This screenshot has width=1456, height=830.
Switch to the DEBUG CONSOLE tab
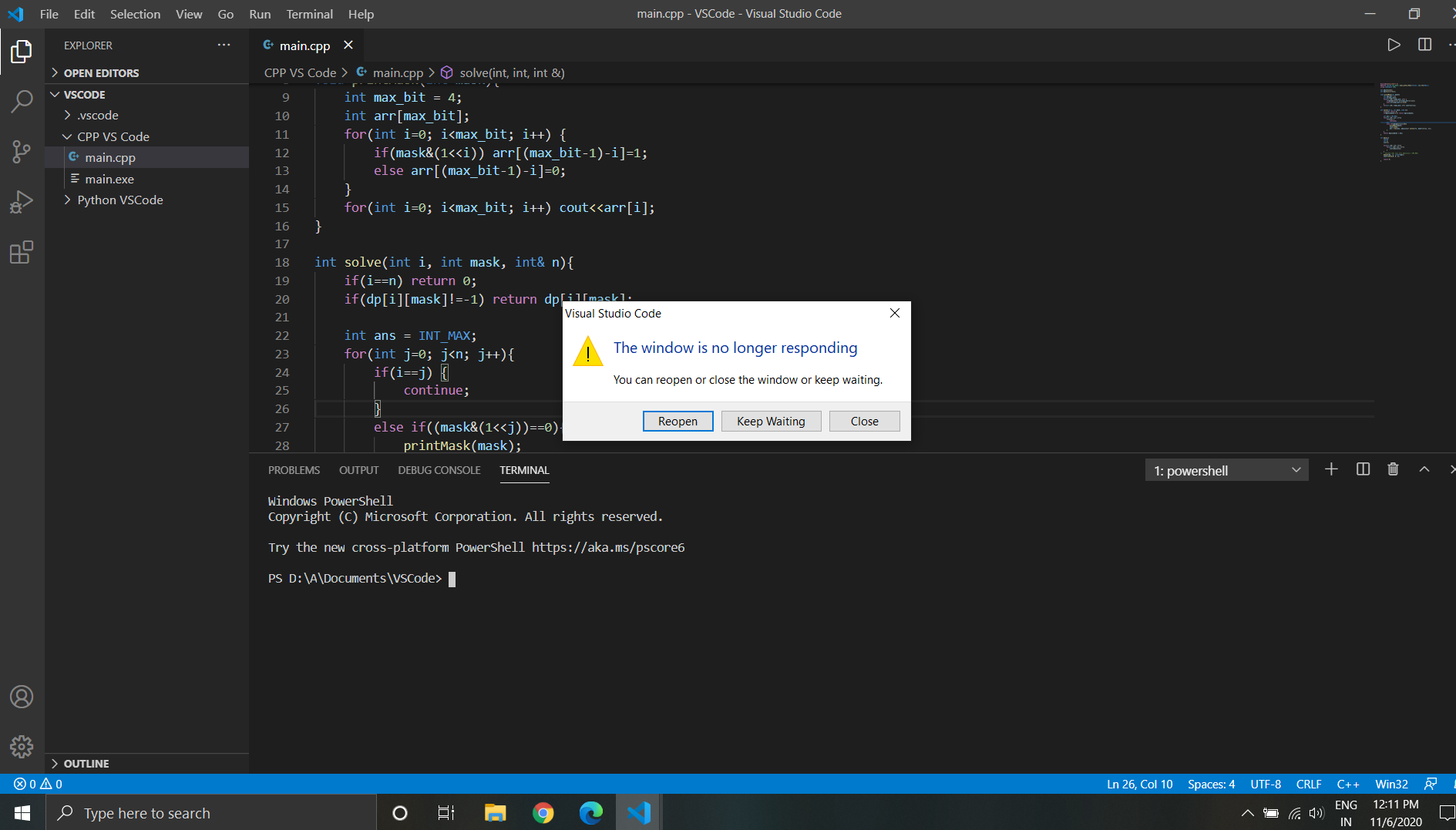[439, 470]
